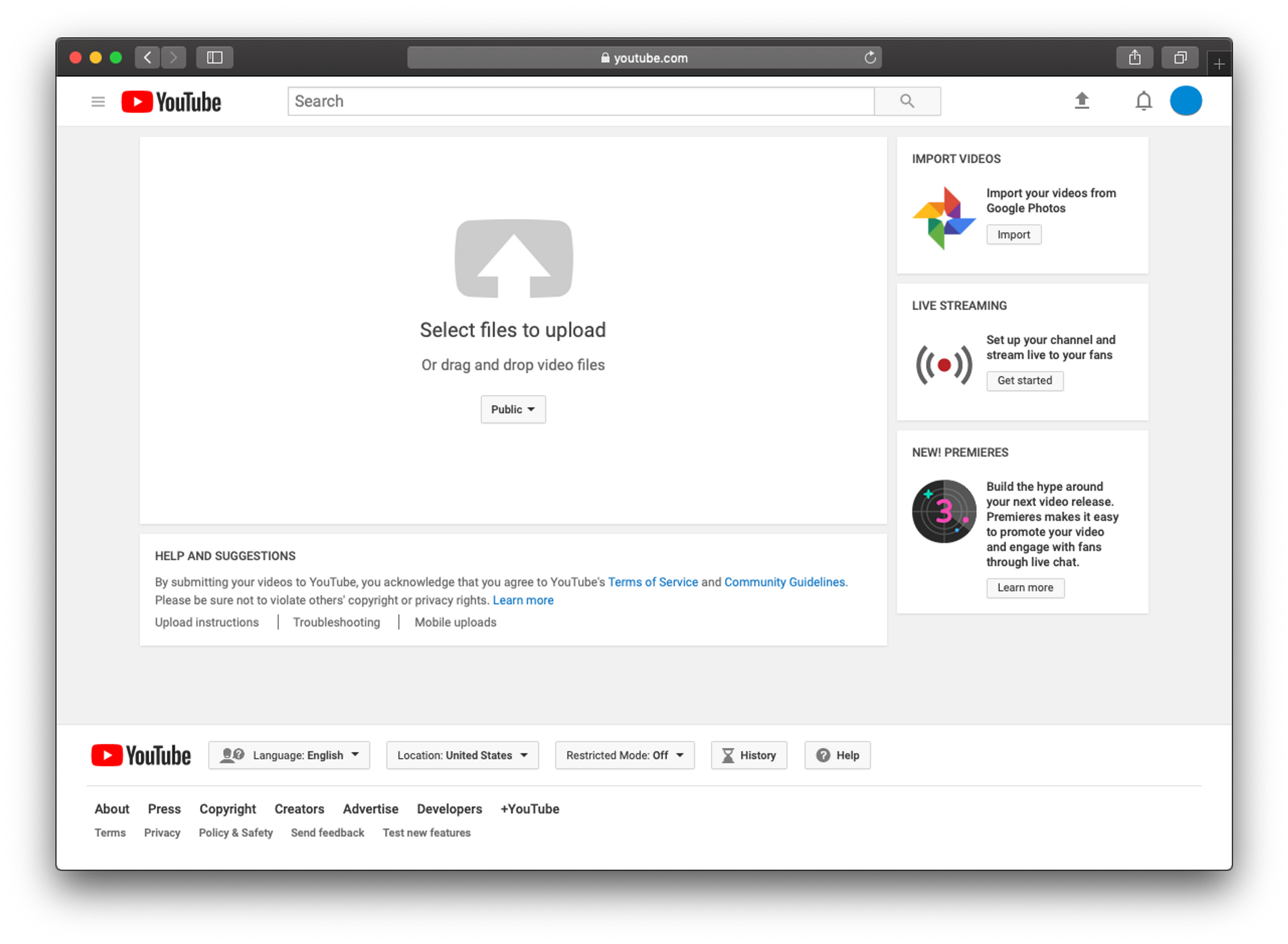The width and height of the screenshot is (1288, 944).
Task: Click Policy & Safety in footer
Action: [x=235, y=833]
